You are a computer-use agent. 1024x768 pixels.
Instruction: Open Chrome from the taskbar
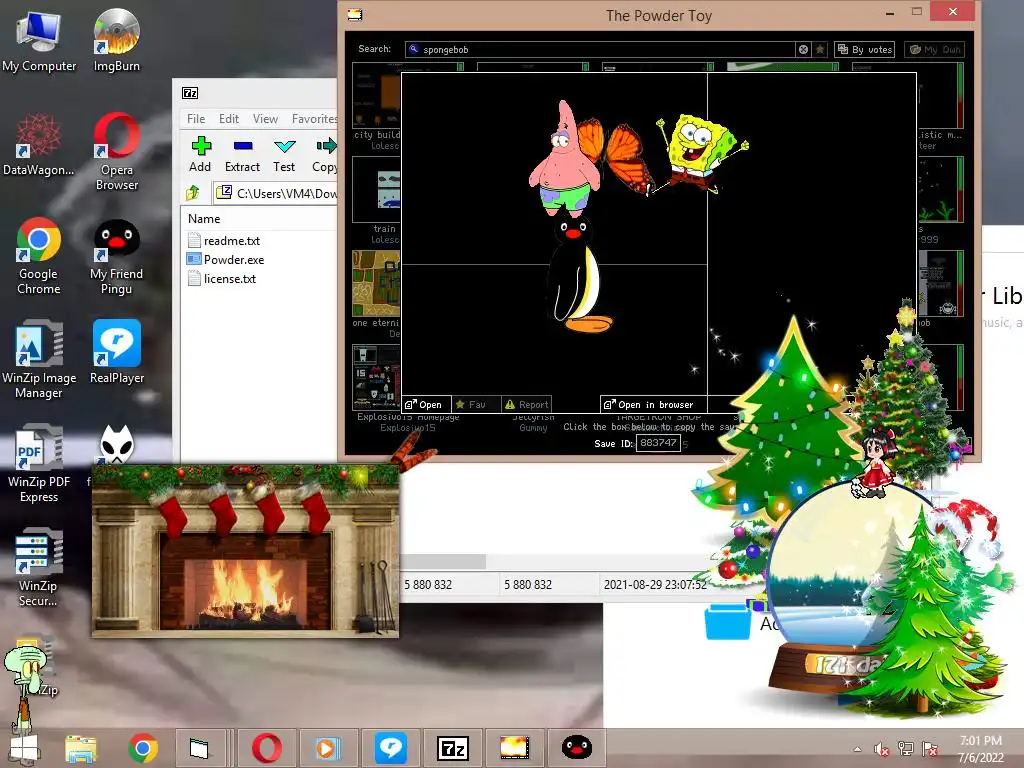(143, 748)
